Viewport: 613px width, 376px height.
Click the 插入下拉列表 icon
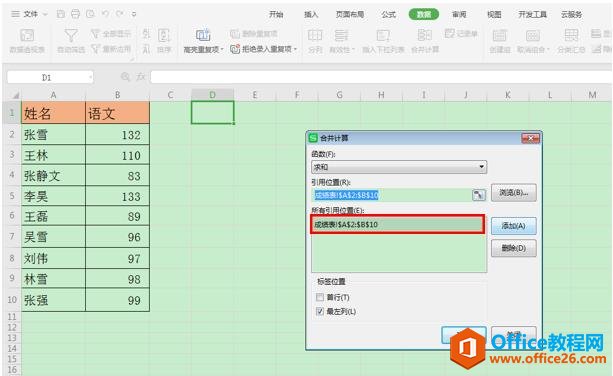tap(383, 36)
